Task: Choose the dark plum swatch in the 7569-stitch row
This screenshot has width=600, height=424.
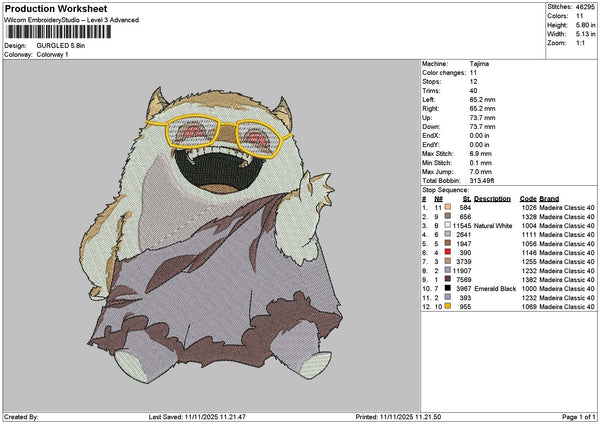Action: [x=448, y=279]
